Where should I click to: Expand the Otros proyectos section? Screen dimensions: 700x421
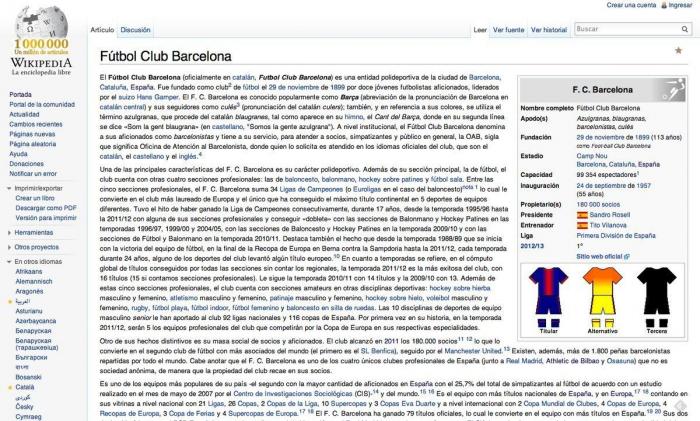pyautogui.click(x=9, y=247)
